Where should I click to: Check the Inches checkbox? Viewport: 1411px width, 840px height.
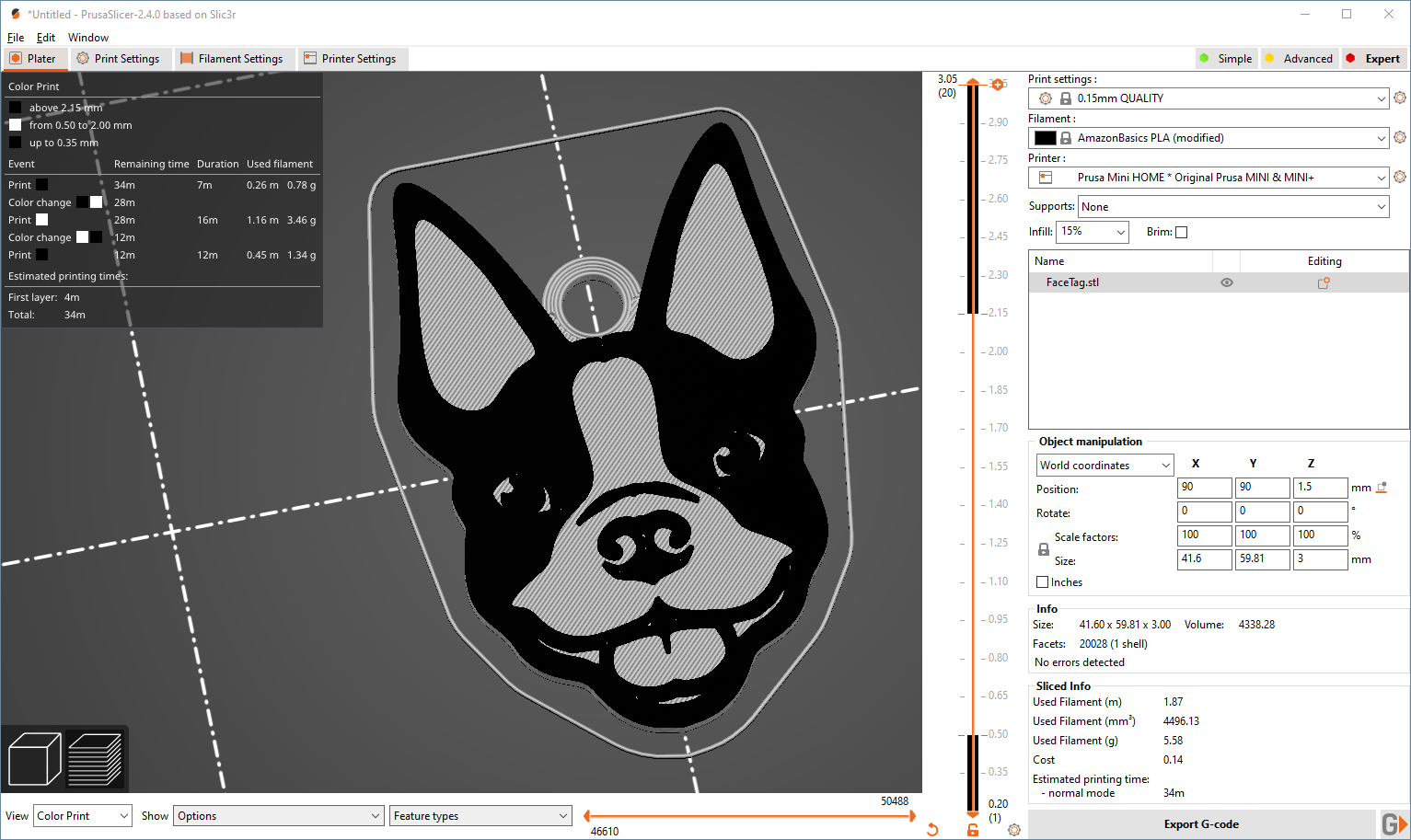point(1043,582)
